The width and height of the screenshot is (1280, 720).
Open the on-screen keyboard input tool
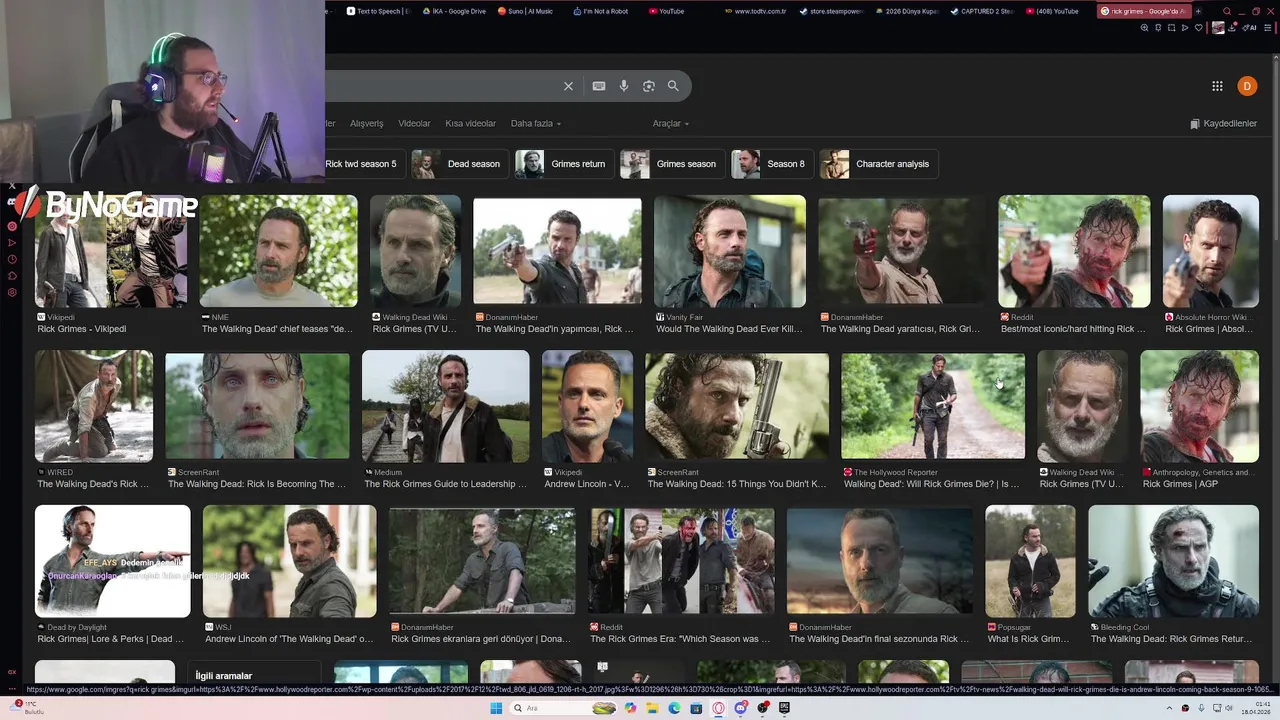598,86
